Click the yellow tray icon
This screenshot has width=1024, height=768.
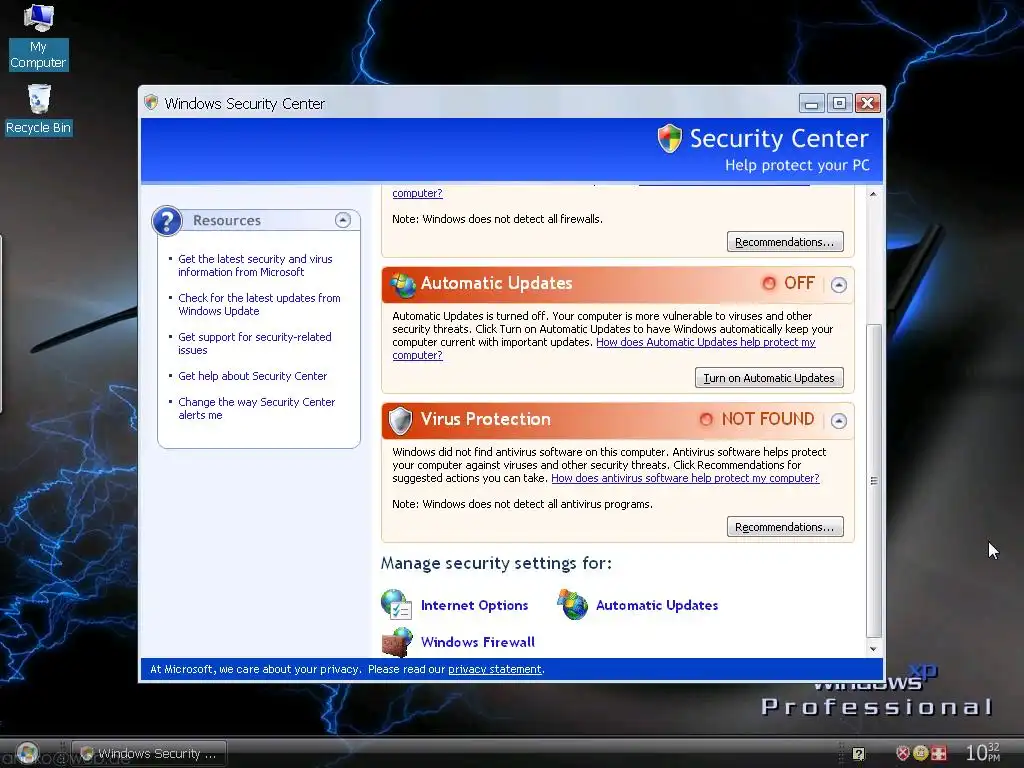(x=920, y=753)
